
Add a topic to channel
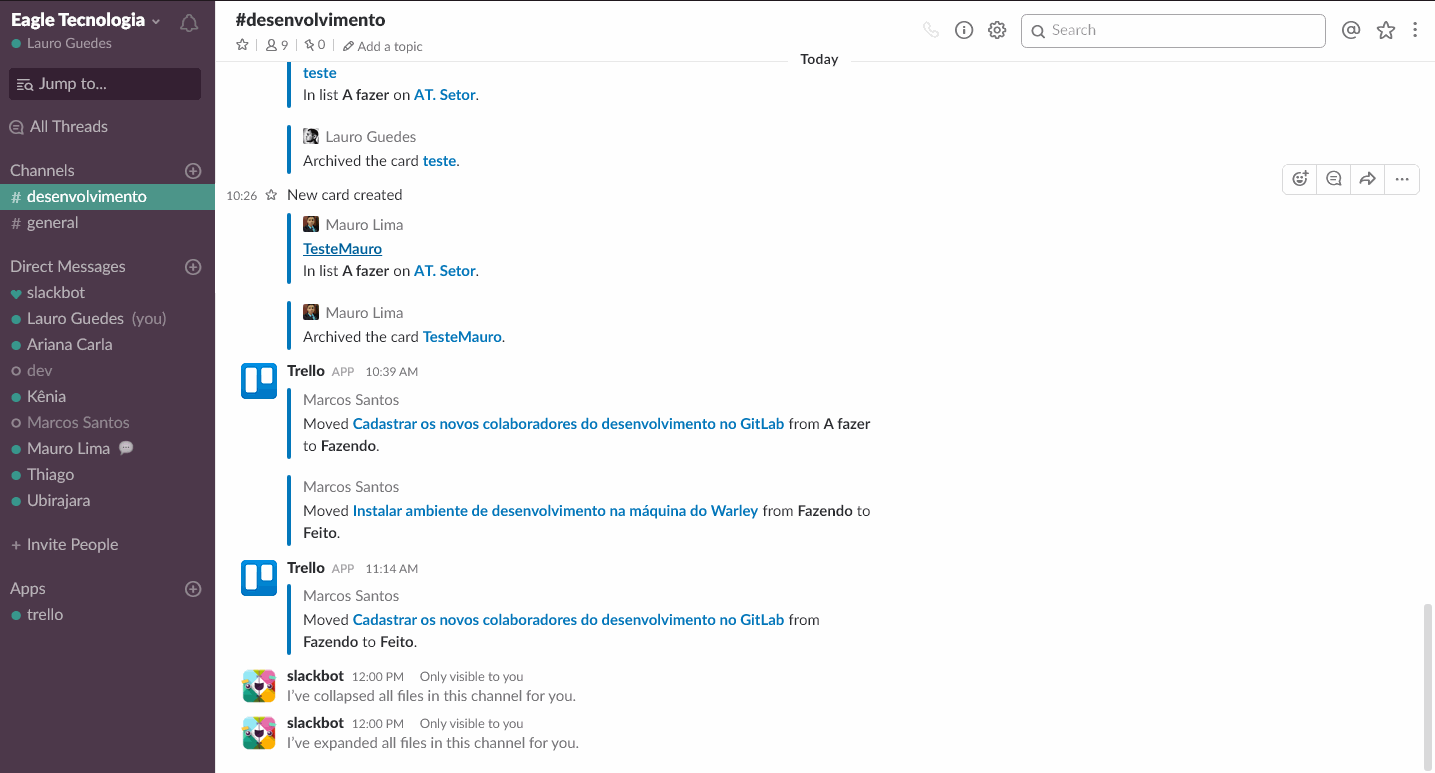click(x=383, y=46)
